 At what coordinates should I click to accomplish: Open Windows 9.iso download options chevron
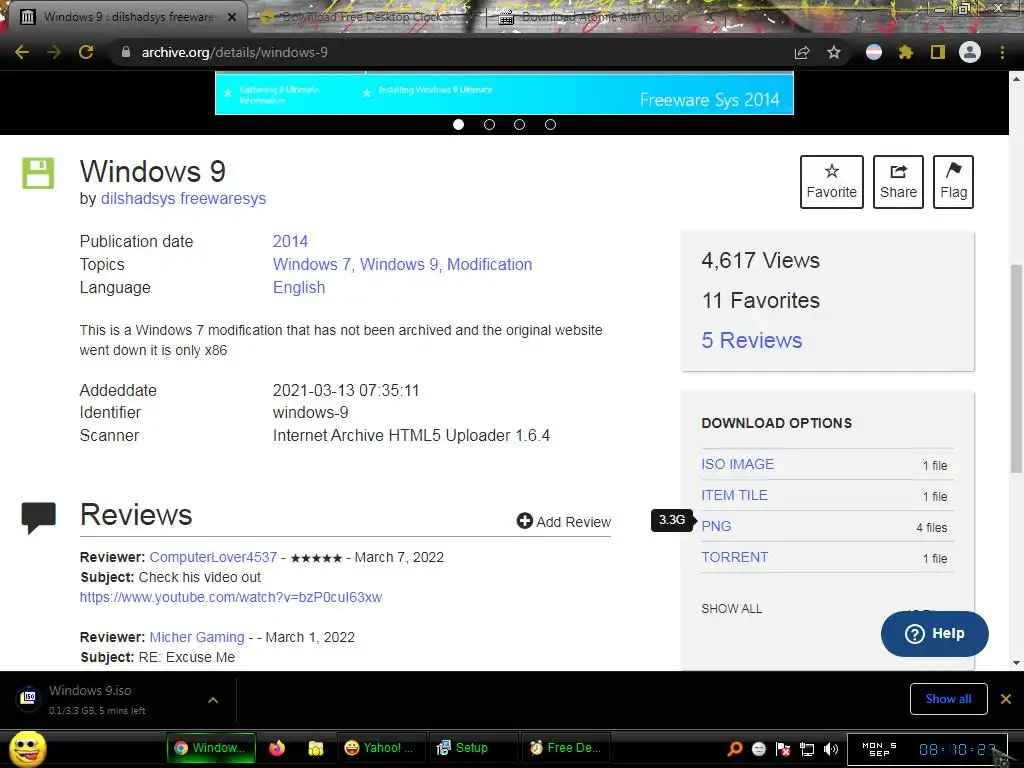(x=213, y=700)
